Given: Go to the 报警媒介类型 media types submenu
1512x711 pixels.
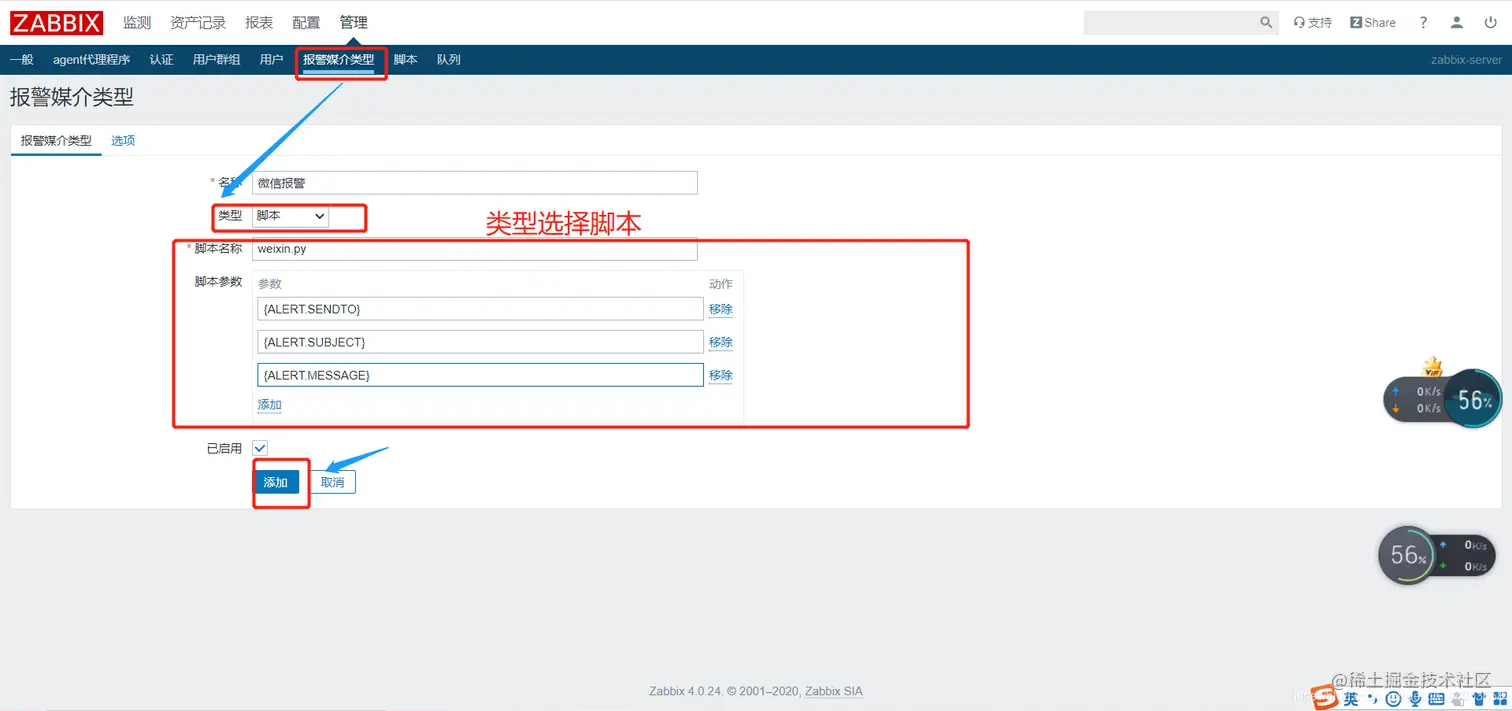Looking at the screenshot, I should (339, 60).
